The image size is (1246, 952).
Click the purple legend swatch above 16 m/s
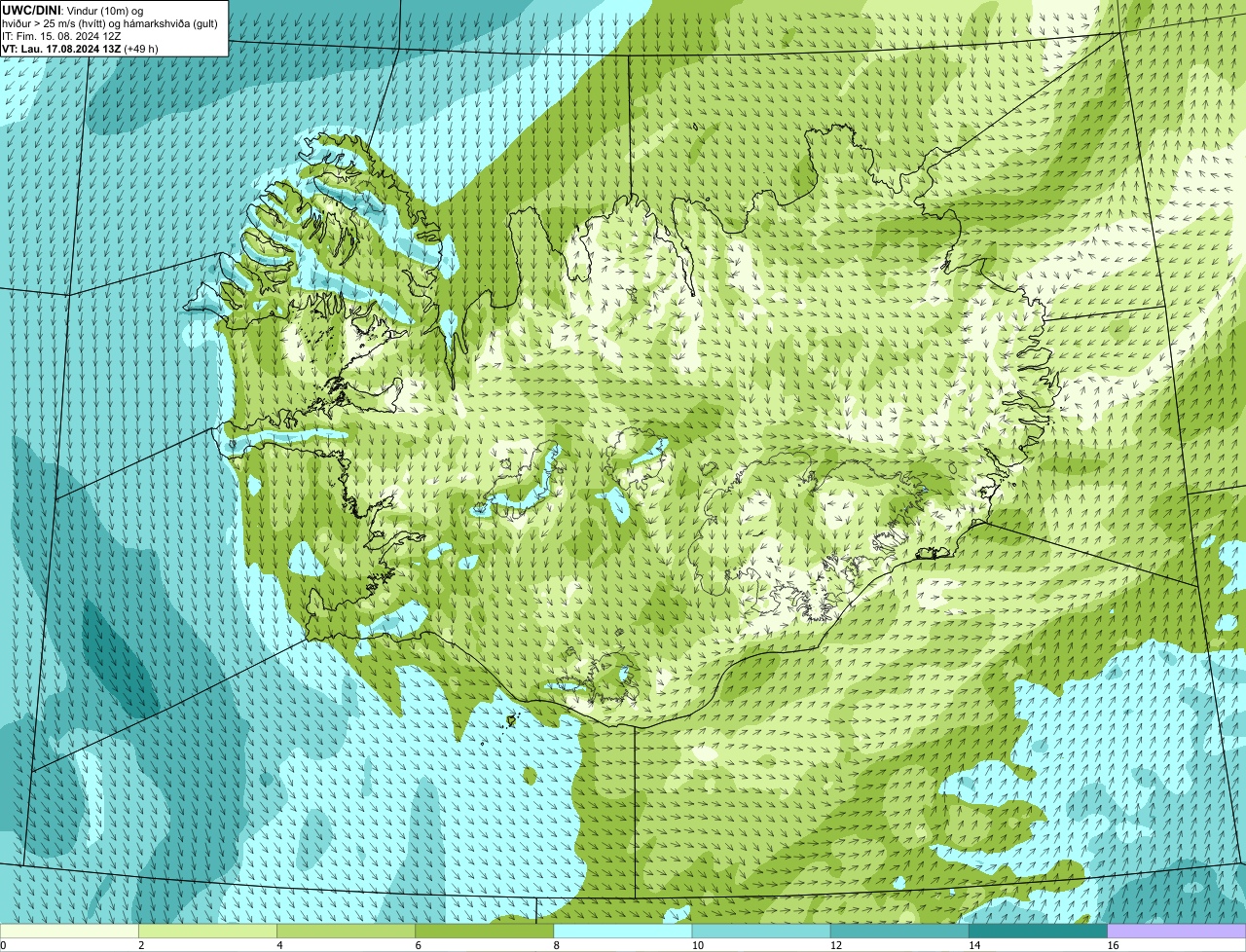[1177, 931]
